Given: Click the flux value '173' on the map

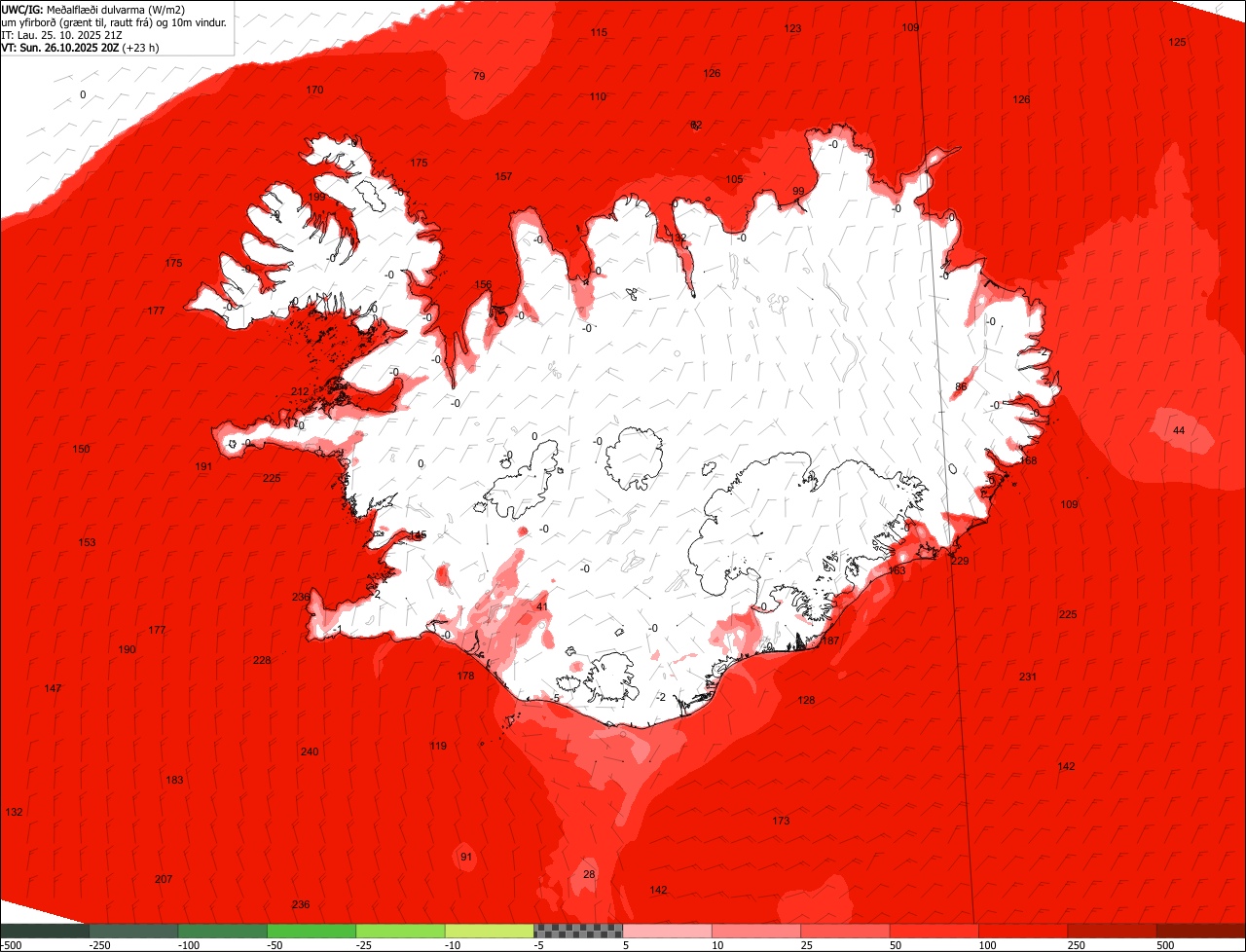Looking at the screenshot, I should pos(781,821).
